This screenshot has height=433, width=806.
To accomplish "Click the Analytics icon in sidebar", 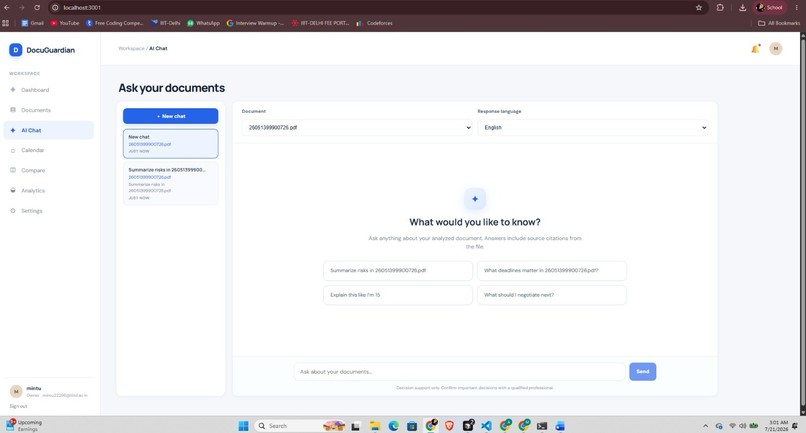I will coord(13,190).
